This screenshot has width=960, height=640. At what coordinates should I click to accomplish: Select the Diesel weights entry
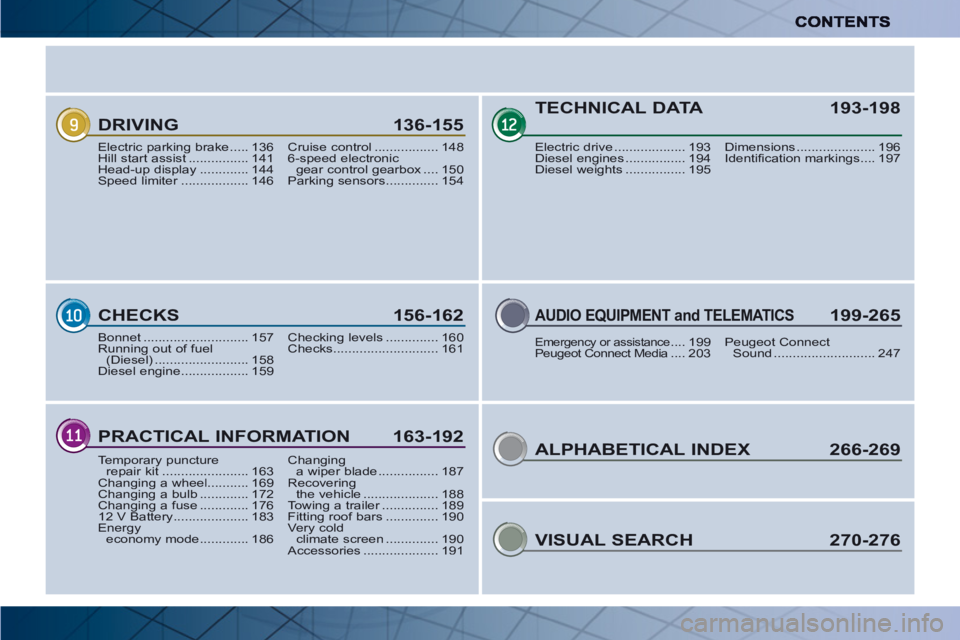[x=623, y=170]
